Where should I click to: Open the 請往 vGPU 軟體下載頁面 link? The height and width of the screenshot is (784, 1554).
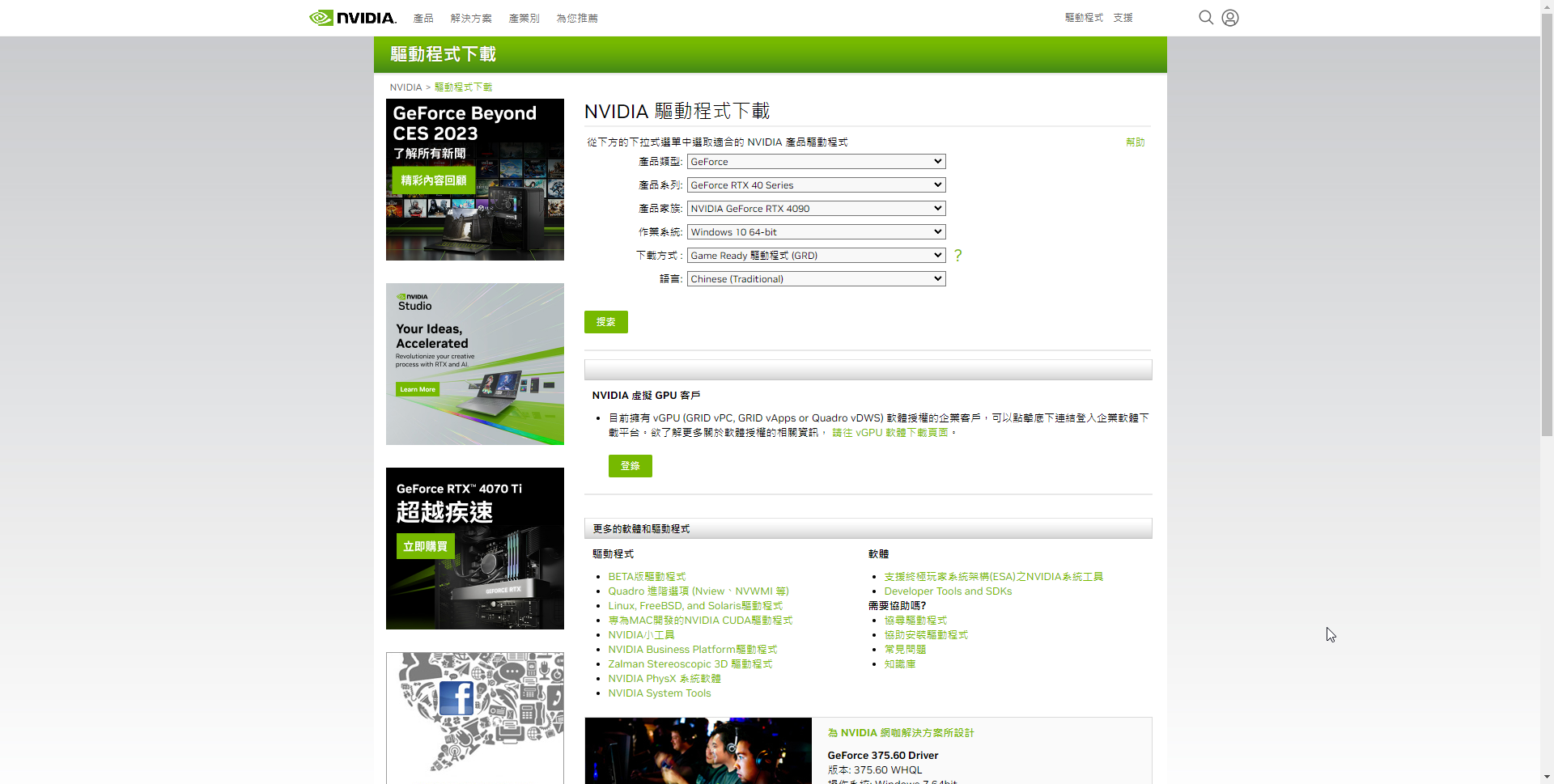click(x=890, y=433)
